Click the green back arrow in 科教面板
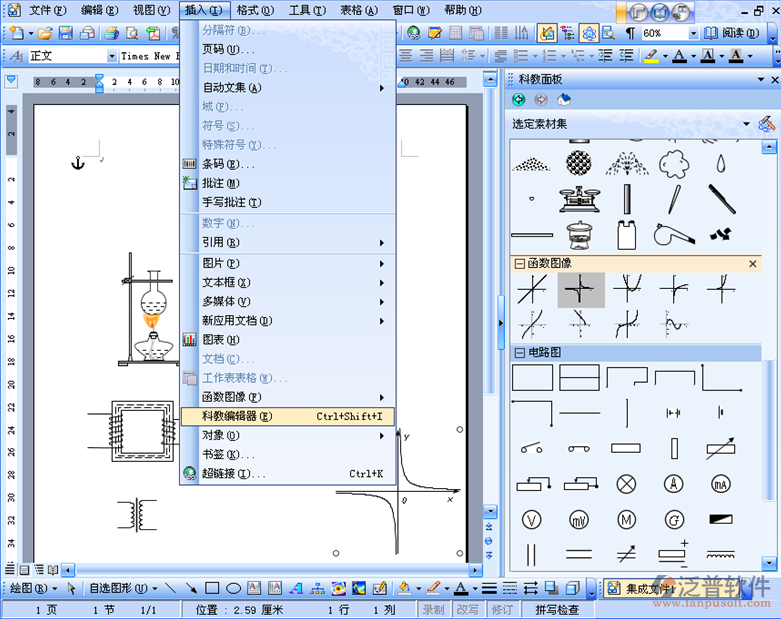 pyautogui.click(x=518, y=99)
